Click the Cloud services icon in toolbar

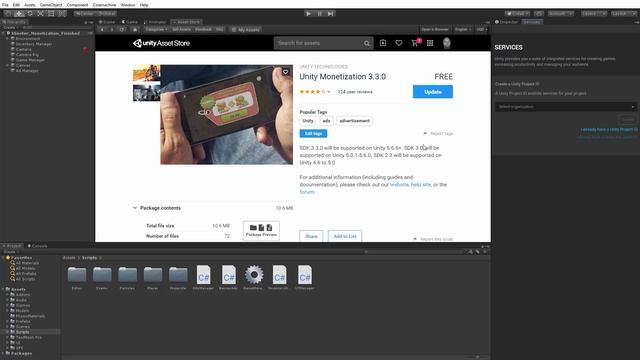point(539,13)
